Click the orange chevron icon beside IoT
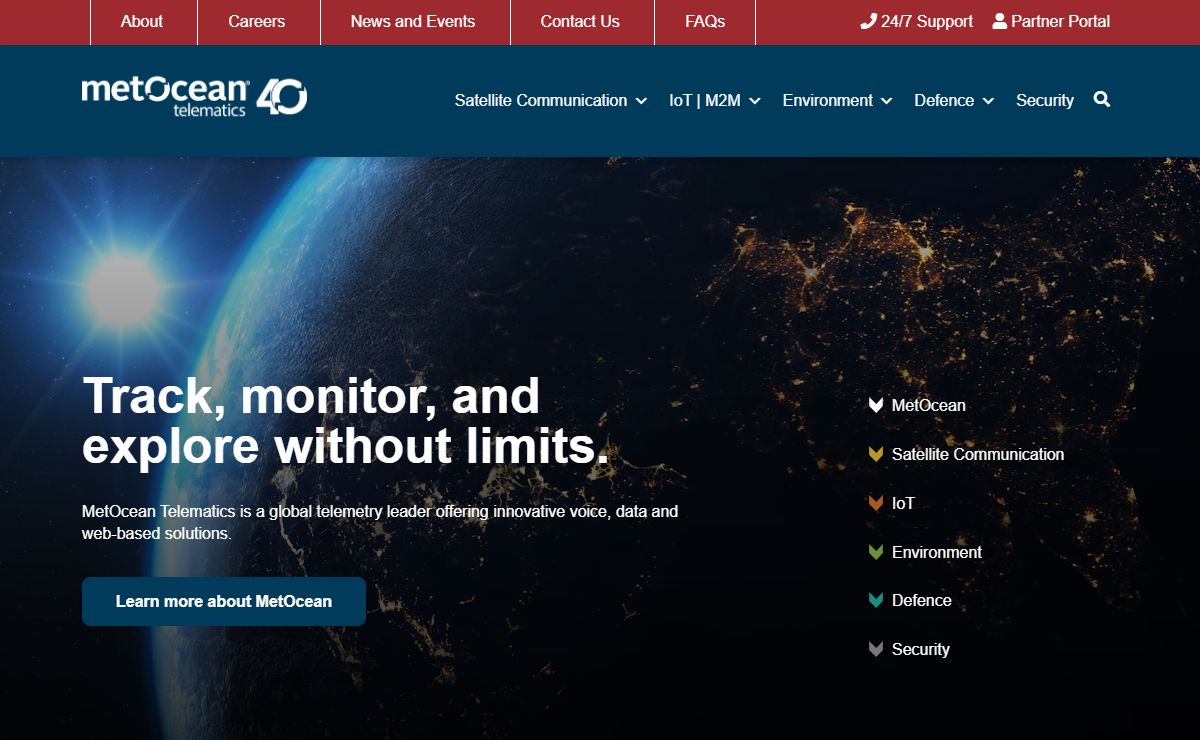Screen dimensions: 1200x740 (876, 503)
